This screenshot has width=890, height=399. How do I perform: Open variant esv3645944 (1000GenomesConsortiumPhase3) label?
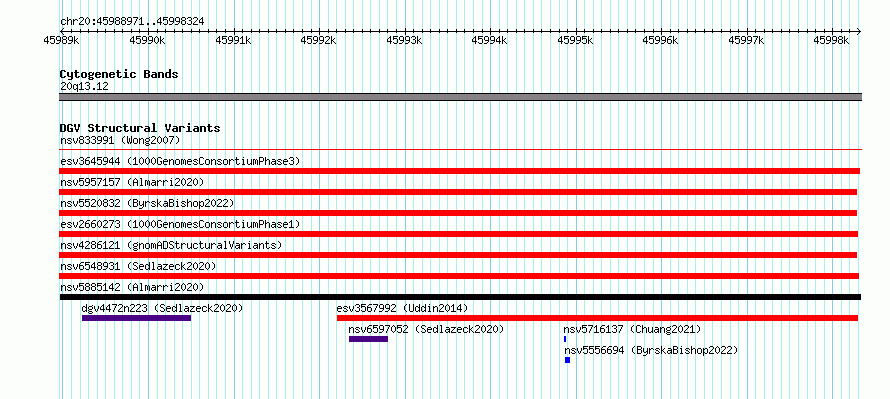[180, 161]
